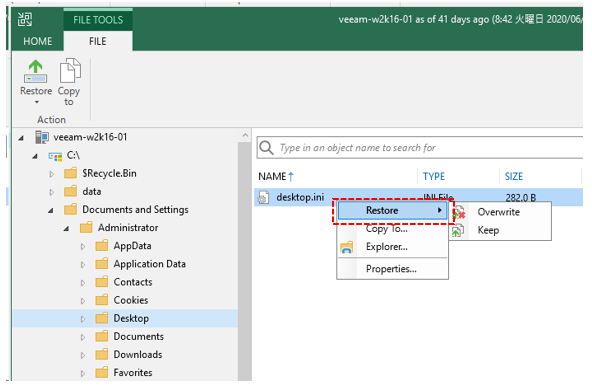Switch to the HOME ribbon tab
This screenshot has width=592, height=388.
37,41
